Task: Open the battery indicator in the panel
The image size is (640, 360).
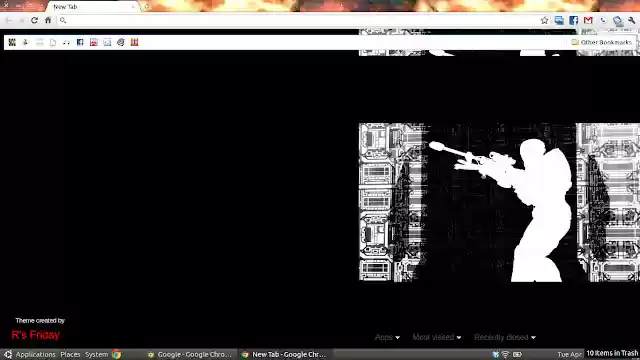Action: (x=517, y=354)
